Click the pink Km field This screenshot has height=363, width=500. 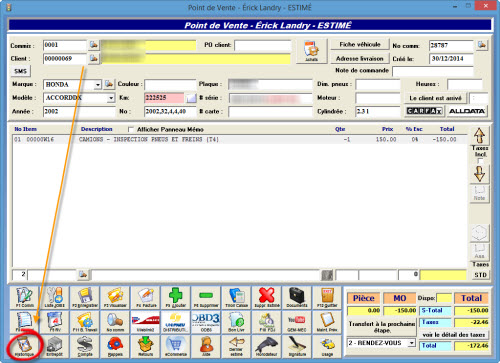[x=164, y=98]
